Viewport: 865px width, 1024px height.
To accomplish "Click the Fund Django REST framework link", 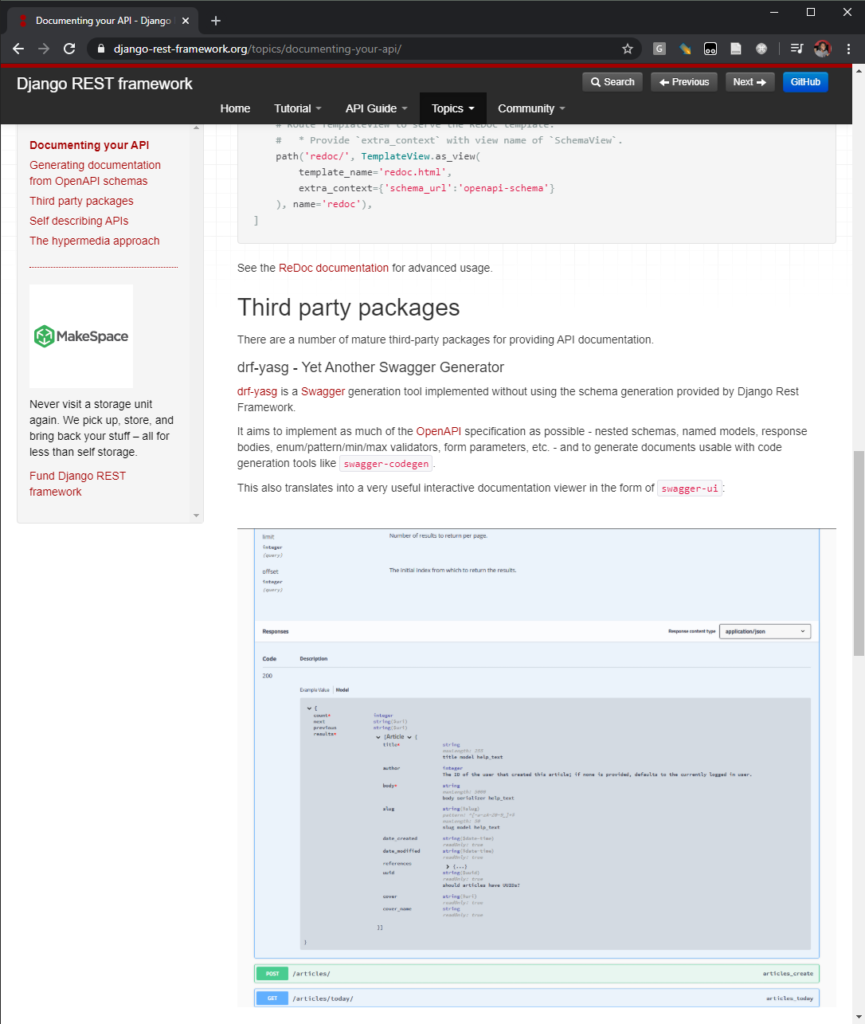I will [77, 483].
